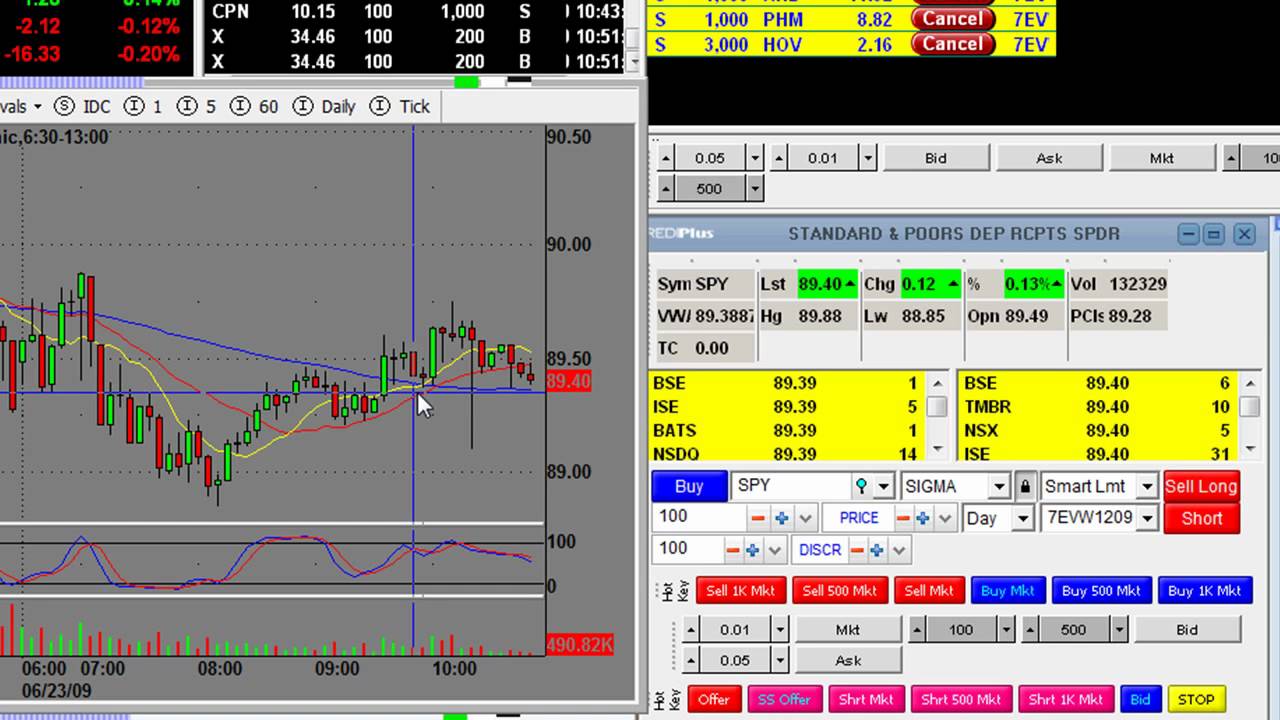Click up arrow of the 100 stepper left of 500

click(x=918, y=630)
